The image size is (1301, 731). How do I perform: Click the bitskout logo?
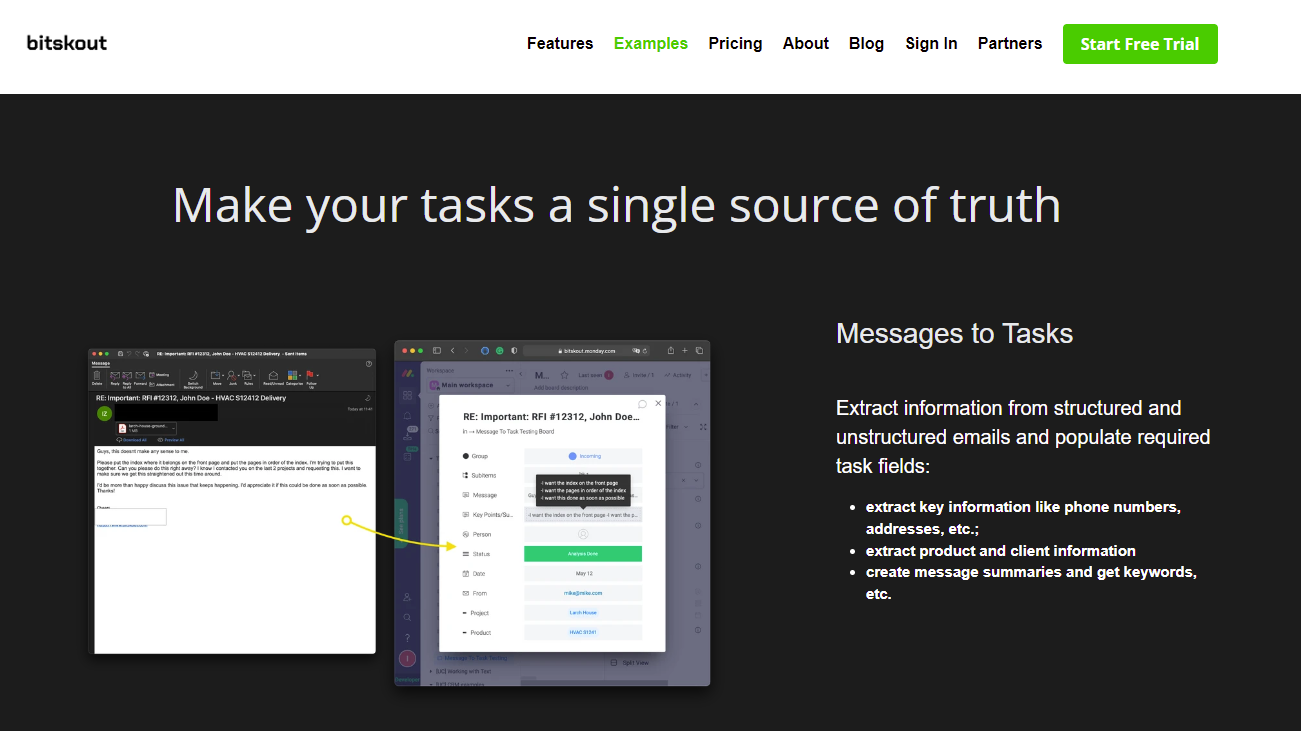67,43
